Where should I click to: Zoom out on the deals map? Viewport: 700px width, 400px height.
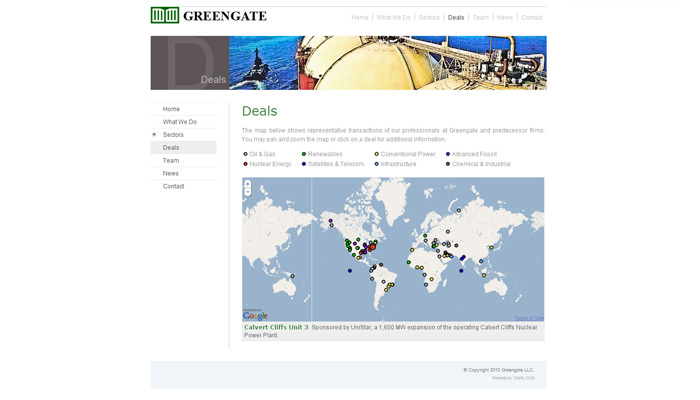click(x=248, y=192)
